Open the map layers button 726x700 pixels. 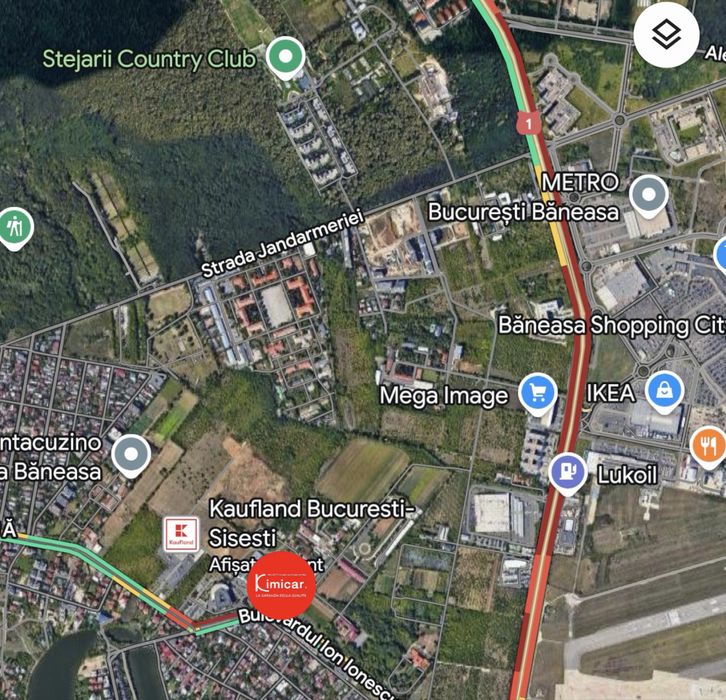(666, 35)
